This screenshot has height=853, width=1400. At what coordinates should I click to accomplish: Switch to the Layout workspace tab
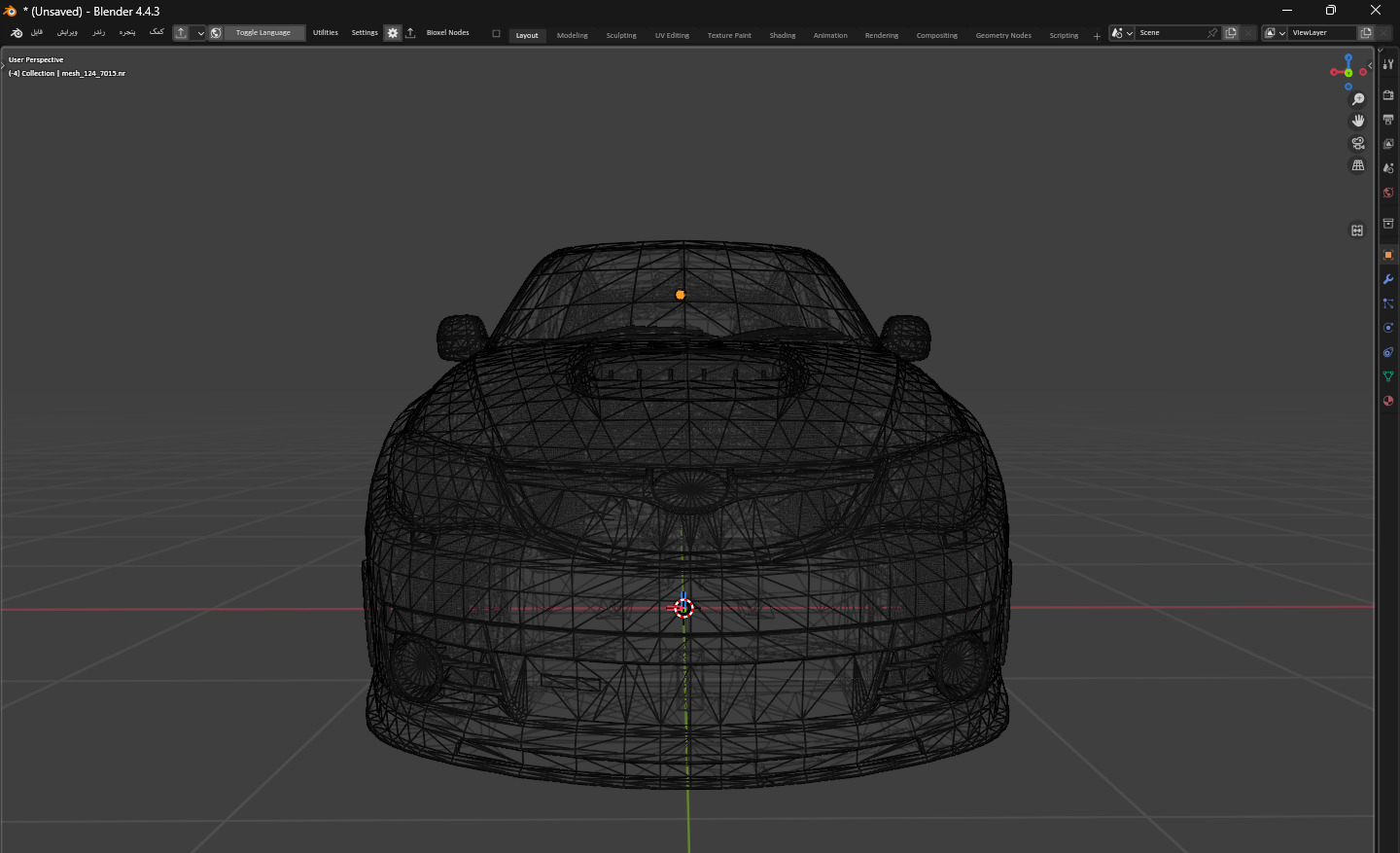pos(527,36)
